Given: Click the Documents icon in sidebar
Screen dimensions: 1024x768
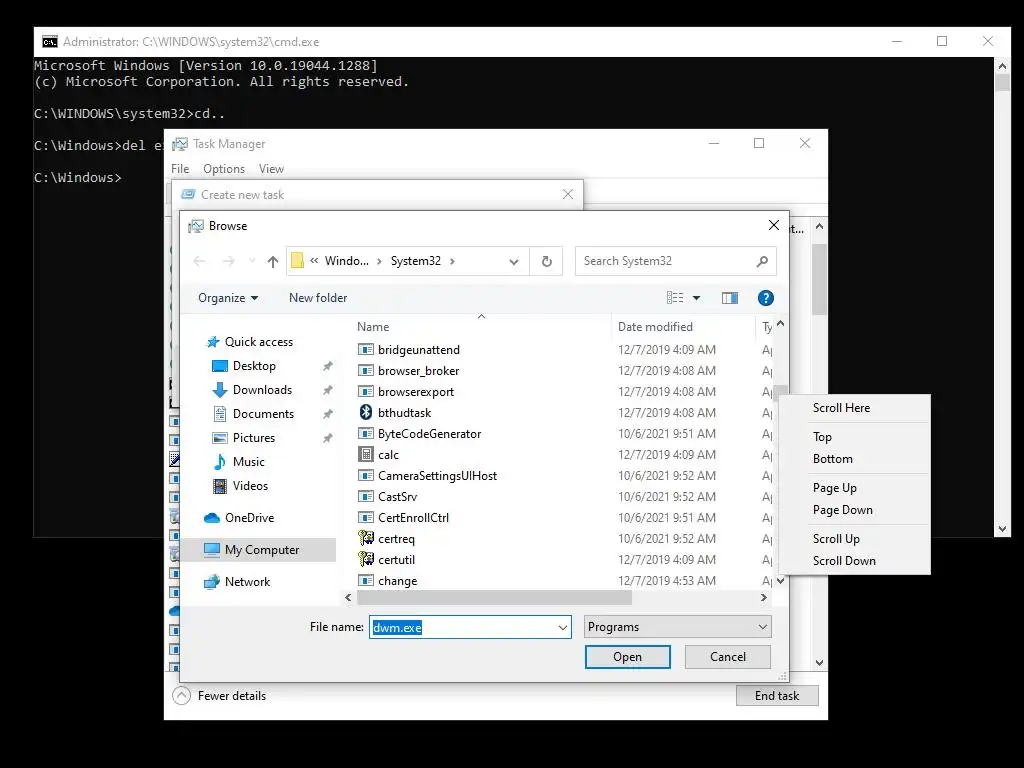Looking at the screenshot, I should (220, 413).
